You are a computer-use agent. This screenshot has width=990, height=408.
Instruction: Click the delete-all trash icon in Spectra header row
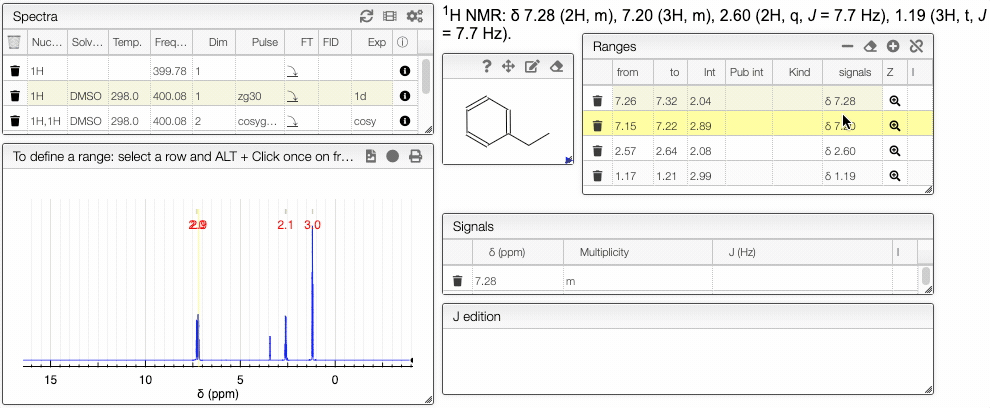click(x=14, y=42)
